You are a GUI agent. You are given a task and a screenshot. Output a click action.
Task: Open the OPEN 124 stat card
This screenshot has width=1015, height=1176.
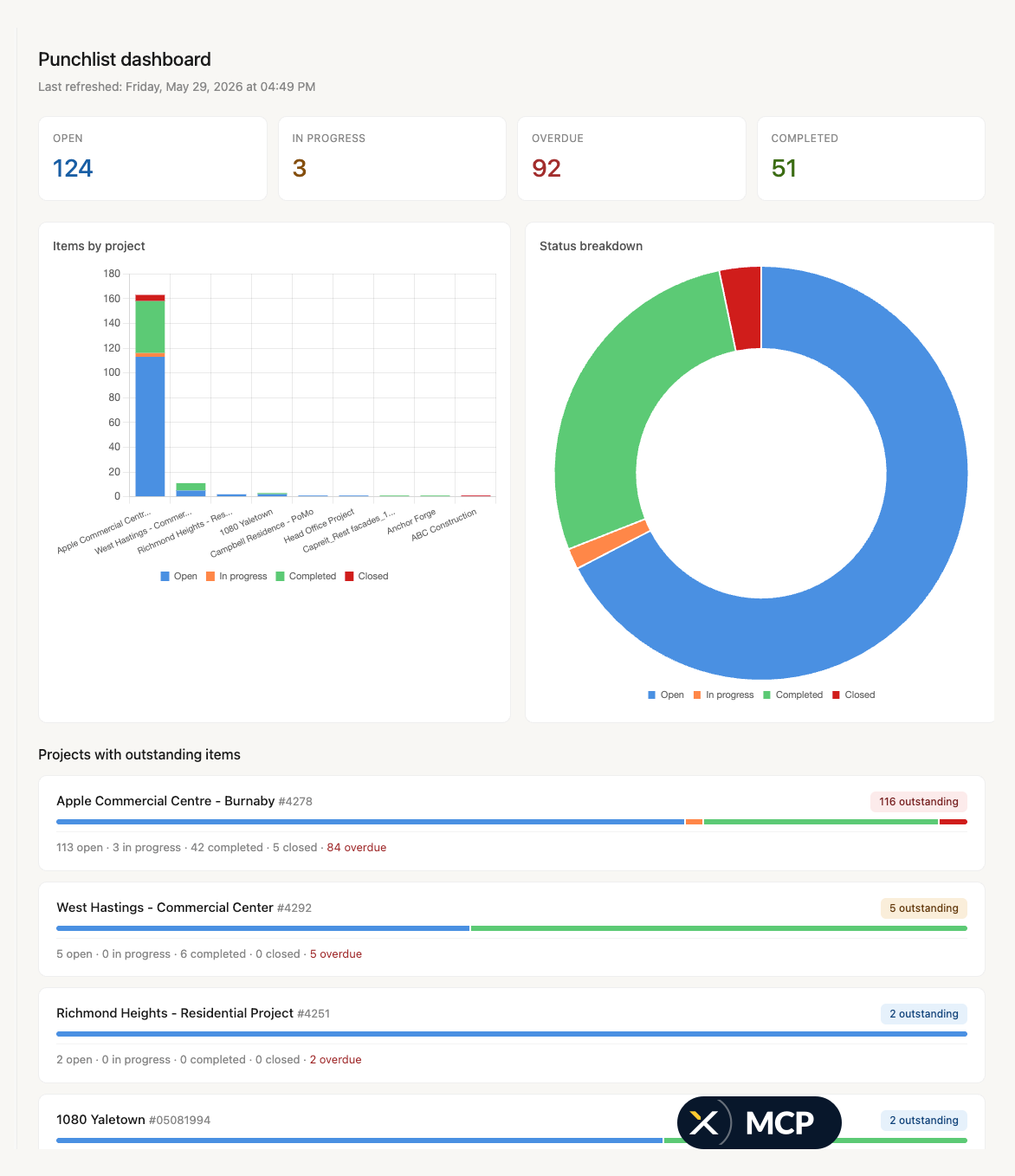pos(152,158)
